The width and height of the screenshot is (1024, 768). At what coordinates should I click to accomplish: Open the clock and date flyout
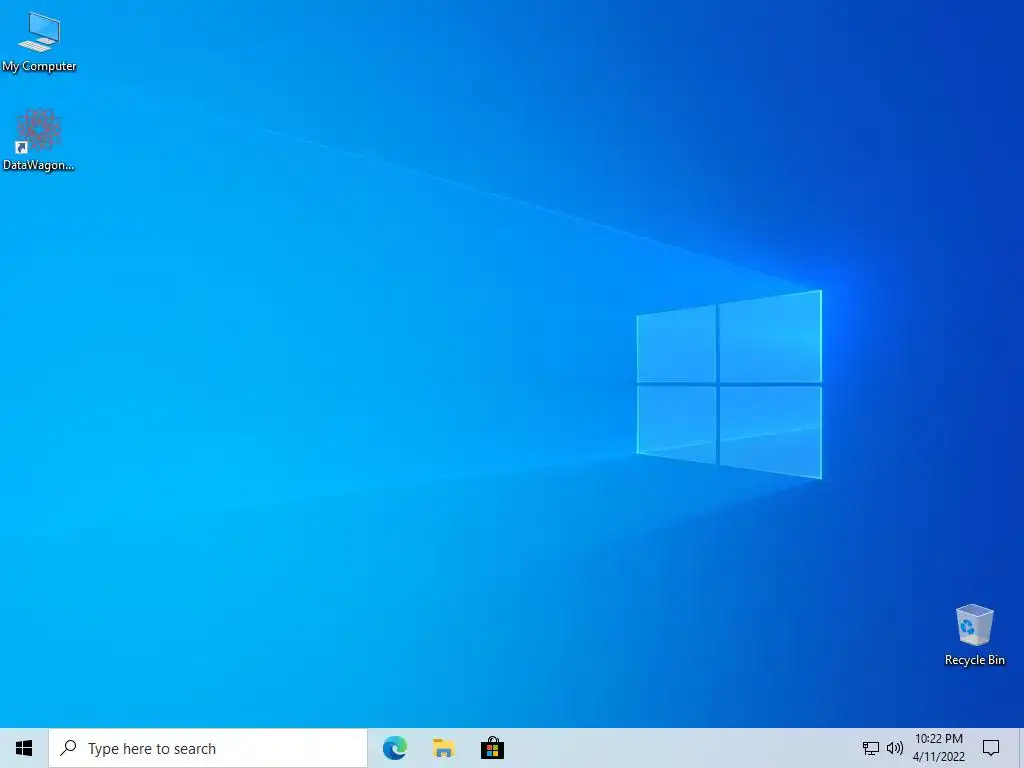[x=938, y=748]
